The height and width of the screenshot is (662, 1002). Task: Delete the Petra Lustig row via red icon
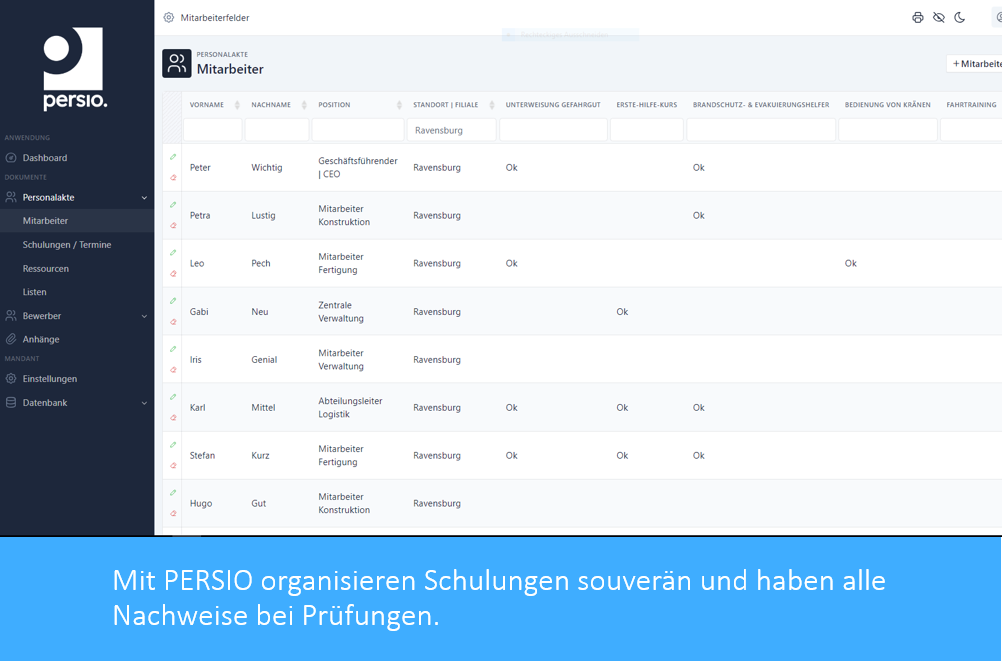(173, 226)
